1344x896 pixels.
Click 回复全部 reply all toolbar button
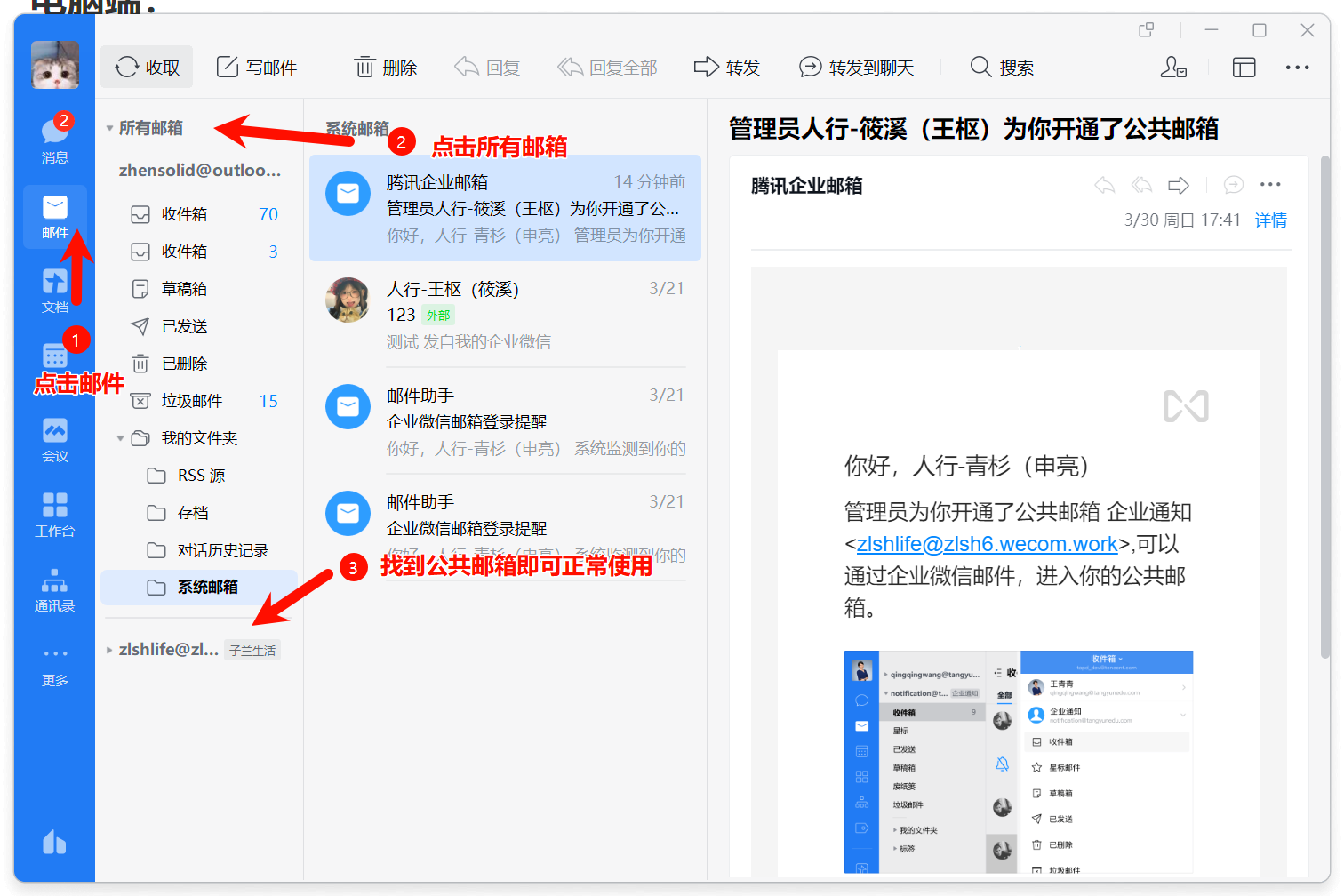click(x=607, y=68)
